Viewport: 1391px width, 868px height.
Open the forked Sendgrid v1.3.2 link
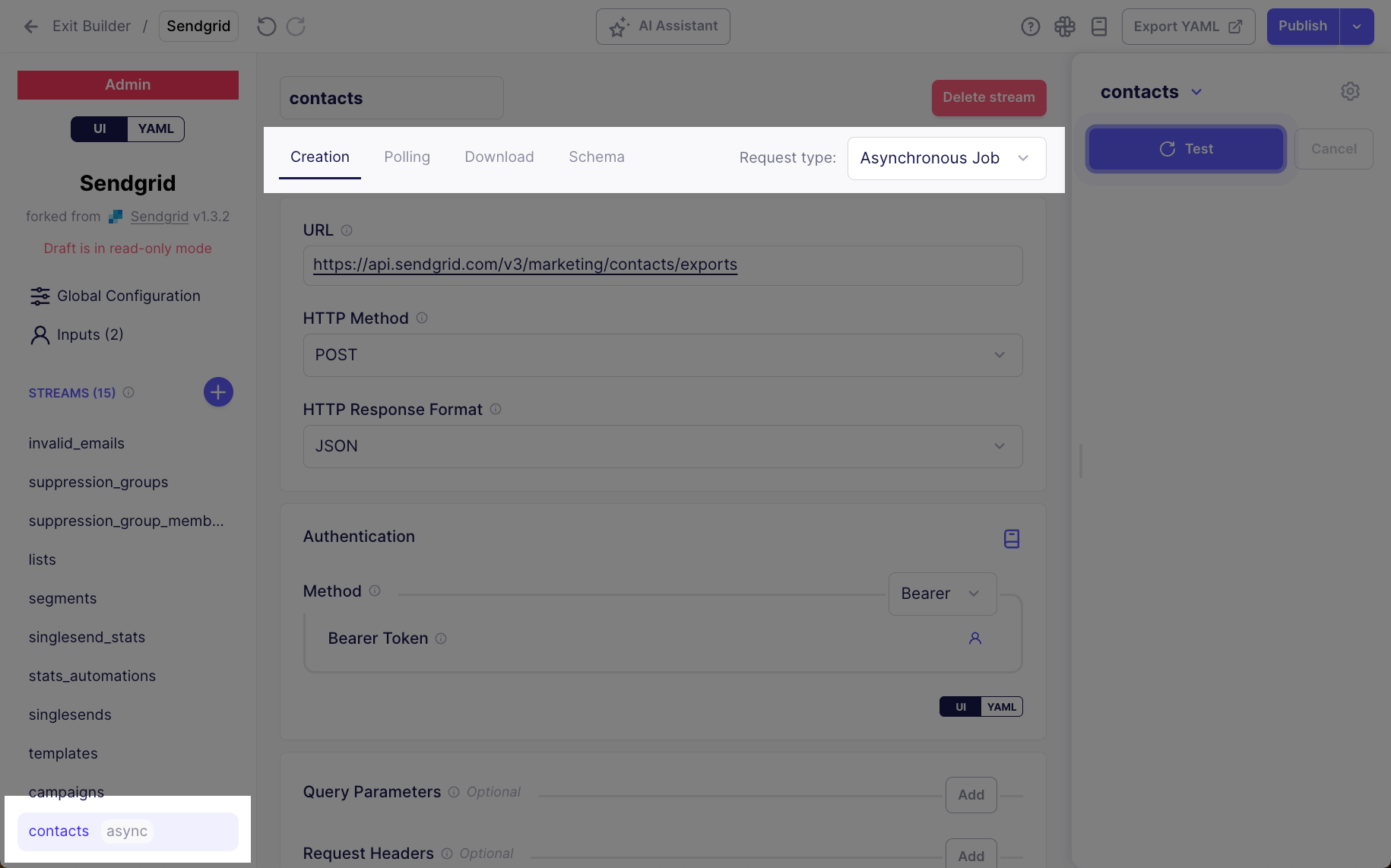coord(160,216)
